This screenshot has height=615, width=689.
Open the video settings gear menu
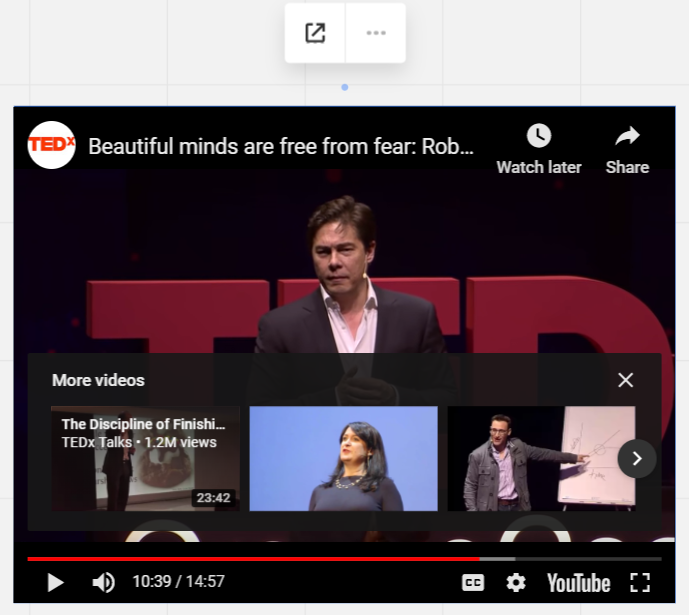[516, 582]
